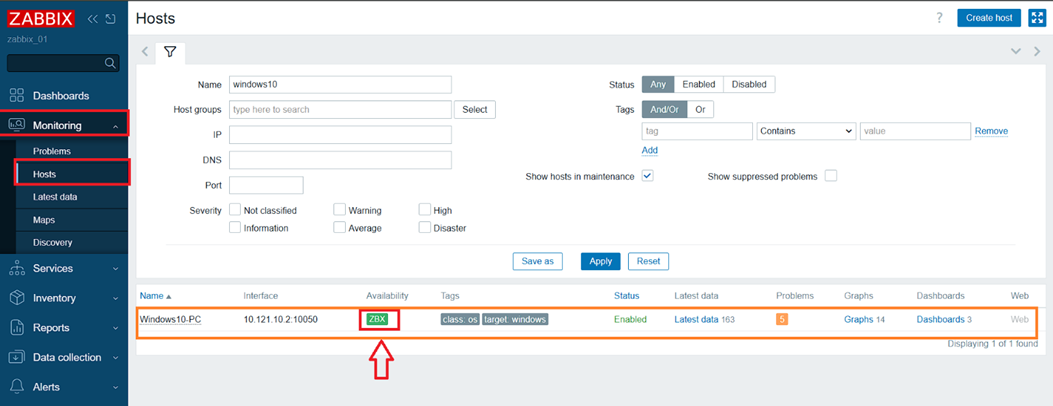Viewport: 1053px width, 406px height.
Task: Open Discovery under Monitoring
Action: [x=52, y=242]
